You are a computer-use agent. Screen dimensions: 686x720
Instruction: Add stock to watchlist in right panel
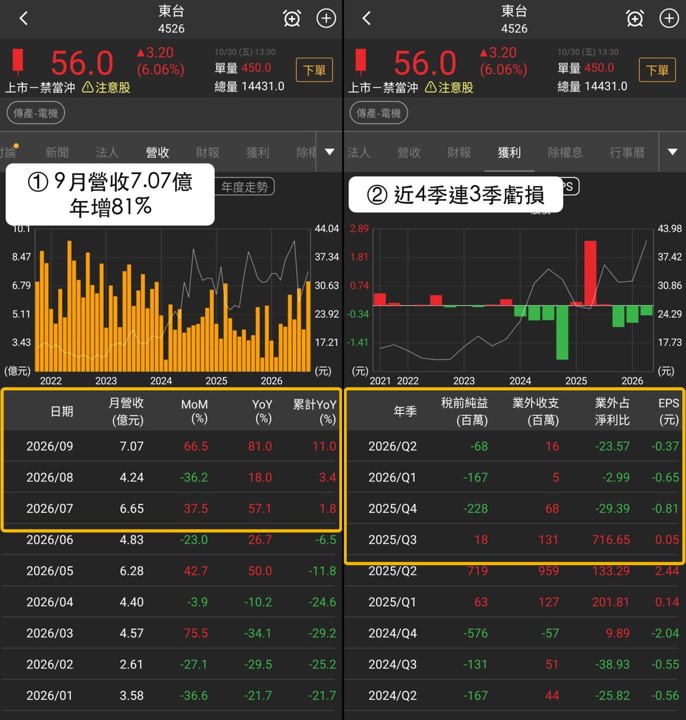tap(669, 18)
